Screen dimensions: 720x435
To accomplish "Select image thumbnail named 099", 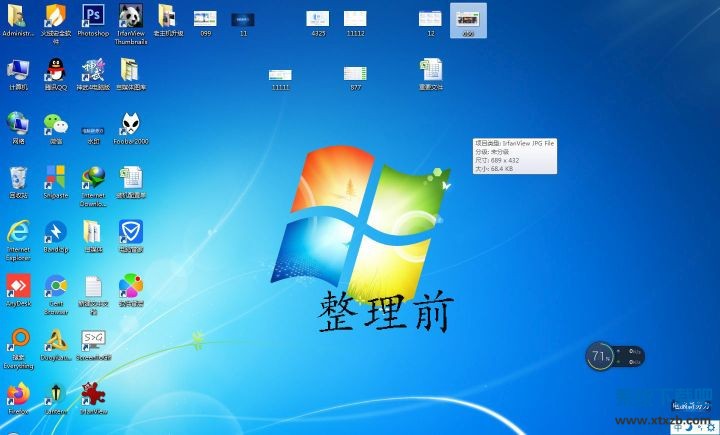I will click(x=205, y=18).
